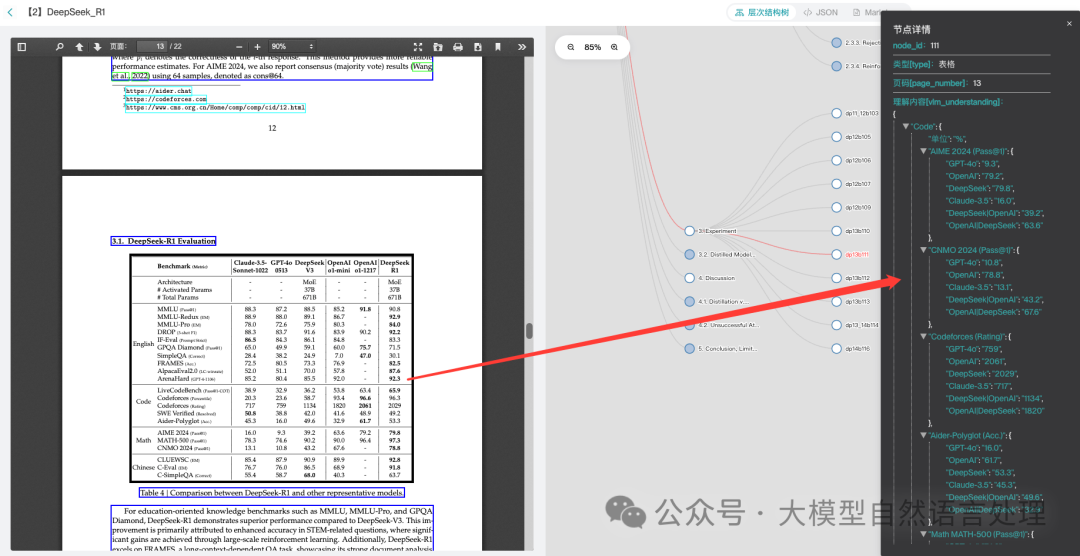Collapse the "Math MATH-500 (Pass@1)" JSON node
1080x556 pixels.
pos(924,534)
